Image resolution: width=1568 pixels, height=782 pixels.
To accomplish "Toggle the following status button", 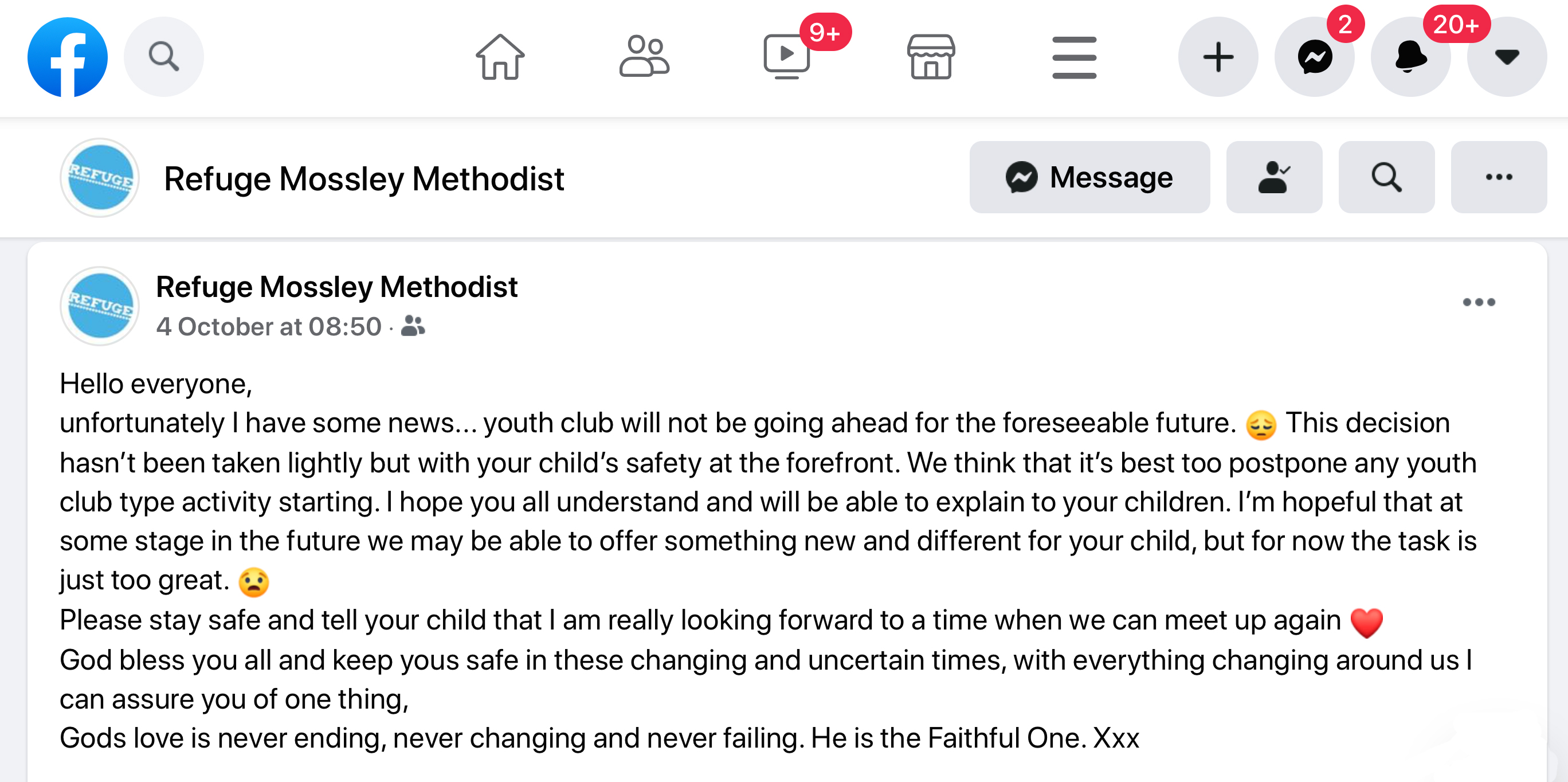I will coord(1274,177).
